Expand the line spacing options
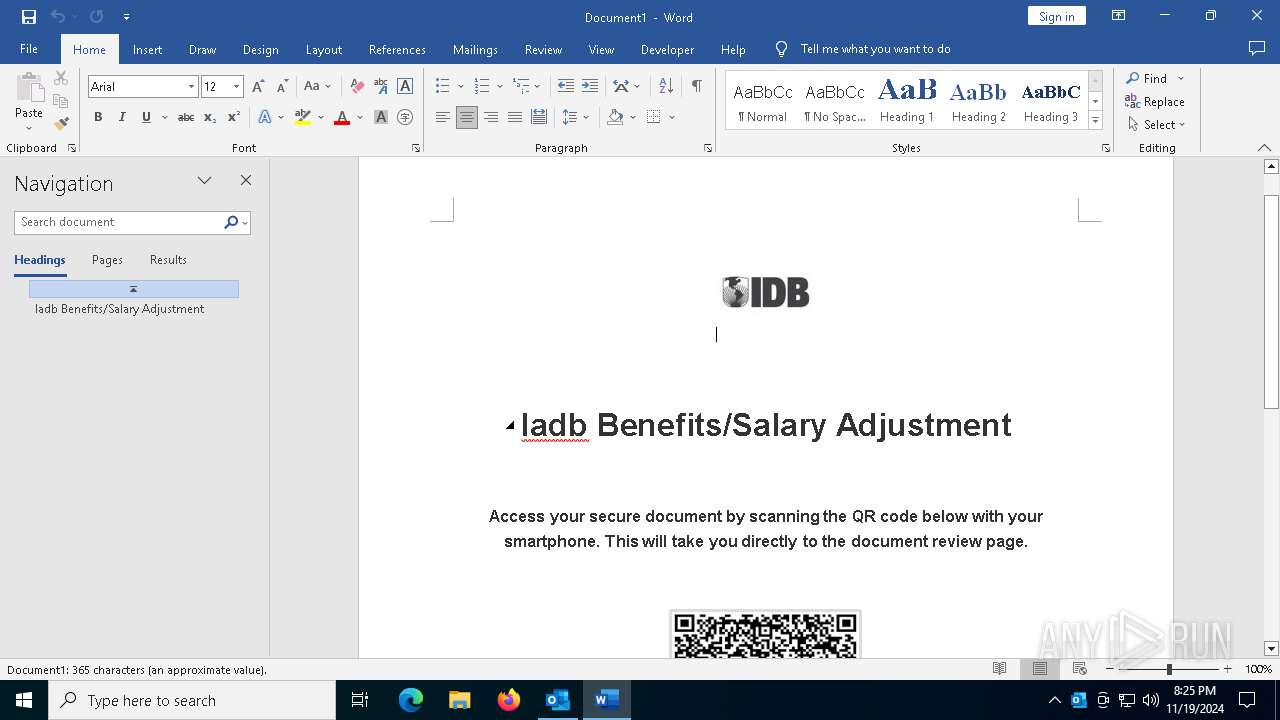This screenshot has width=1280, height=720. click(x=575, y=117)
